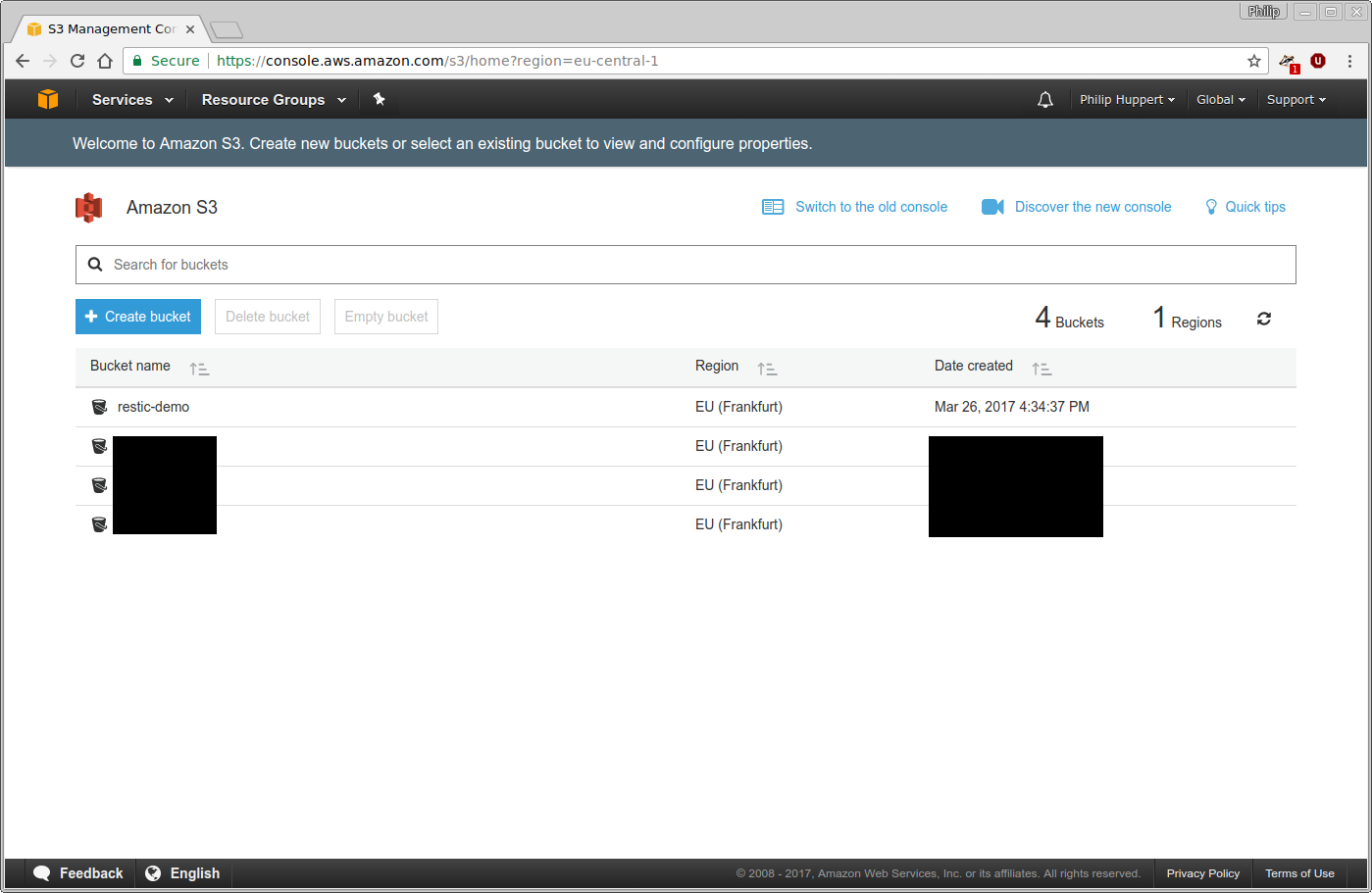Click the Search for buckets field
The height and width of the screenshot is (893, 1372).
coord(686,265)
